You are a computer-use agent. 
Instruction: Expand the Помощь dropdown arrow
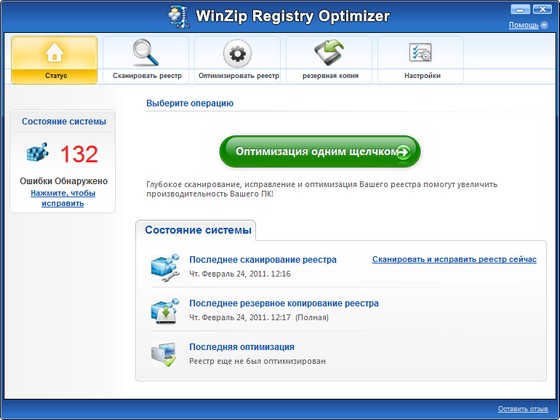[544, 25]
